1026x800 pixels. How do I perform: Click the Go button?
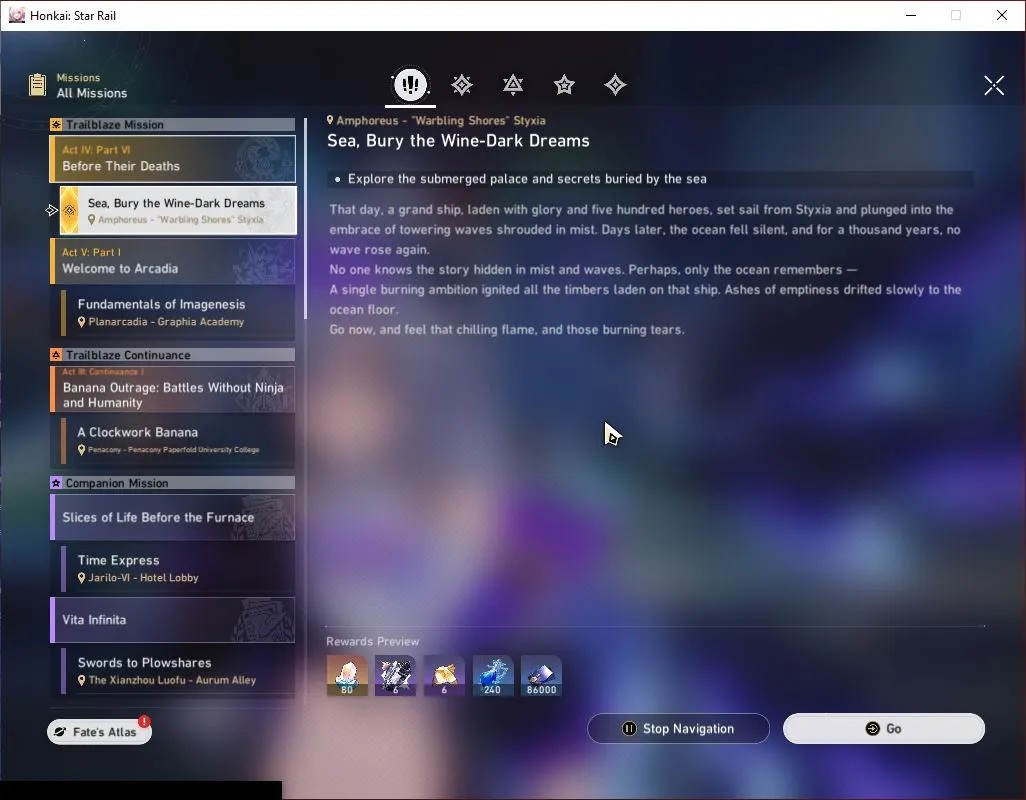(x=883, y=729)
